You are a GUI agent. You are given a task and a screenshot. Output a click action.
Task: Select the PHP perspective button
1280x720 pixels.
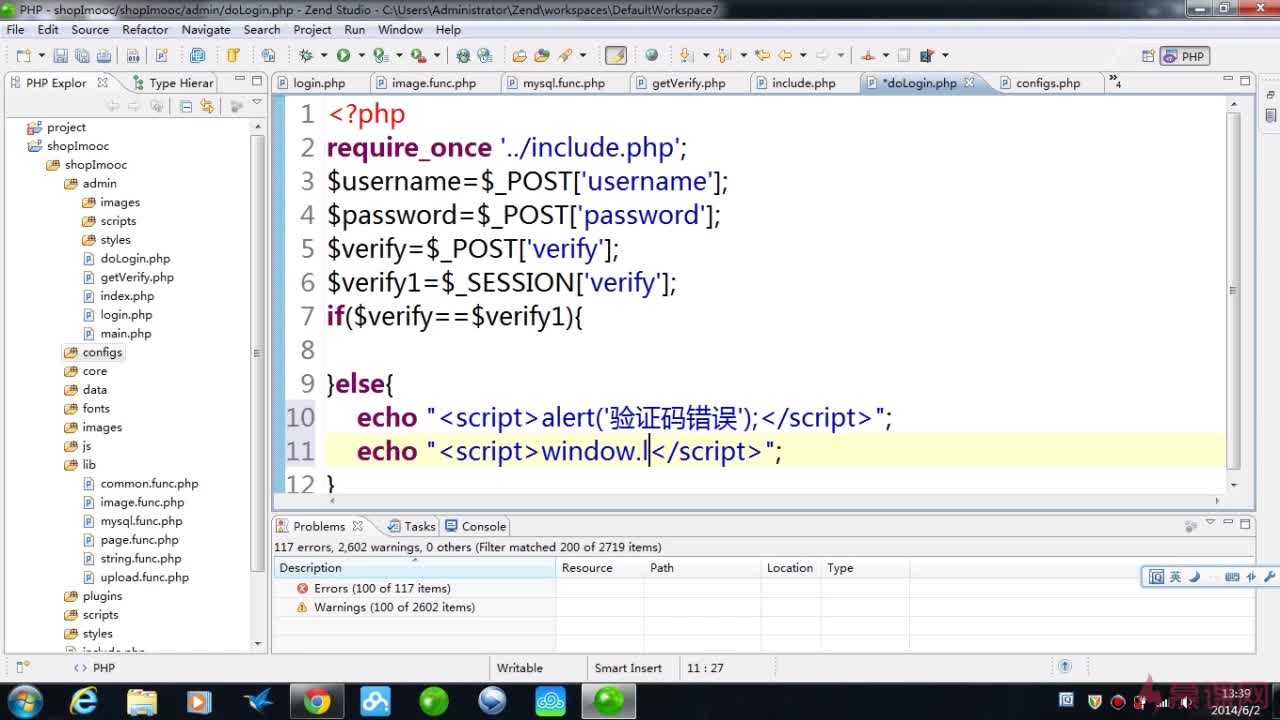(1185, 56)
